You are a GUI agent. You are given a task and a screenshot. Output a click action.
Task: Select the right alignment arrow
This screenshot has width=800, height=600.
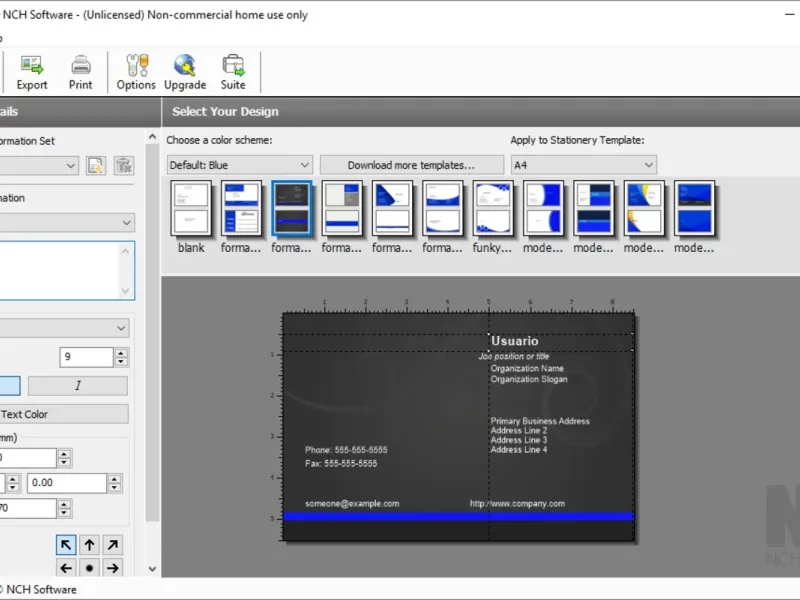tap(113, 568)
